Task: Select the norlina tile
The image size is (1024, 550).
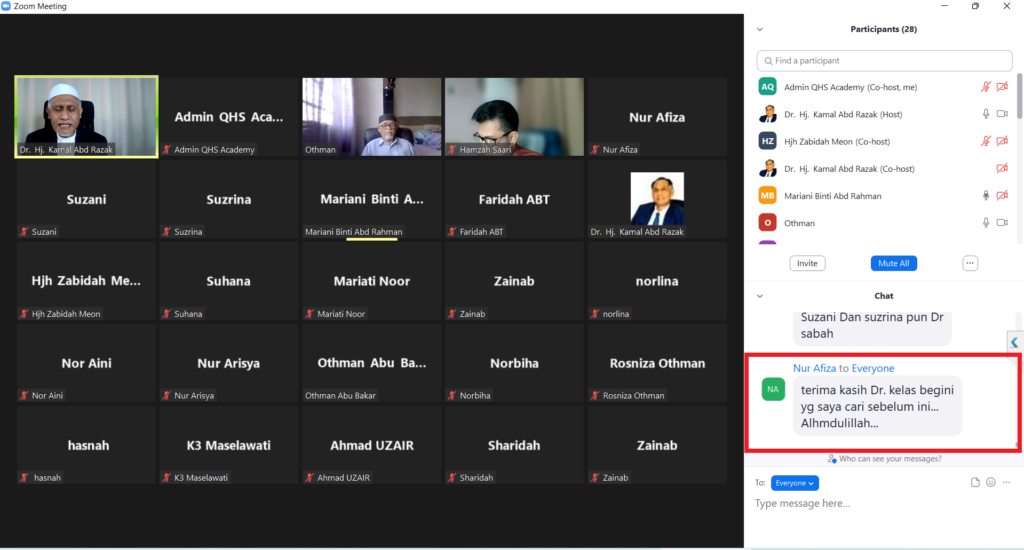Action: pyautogui.click(x=657, y=281)
